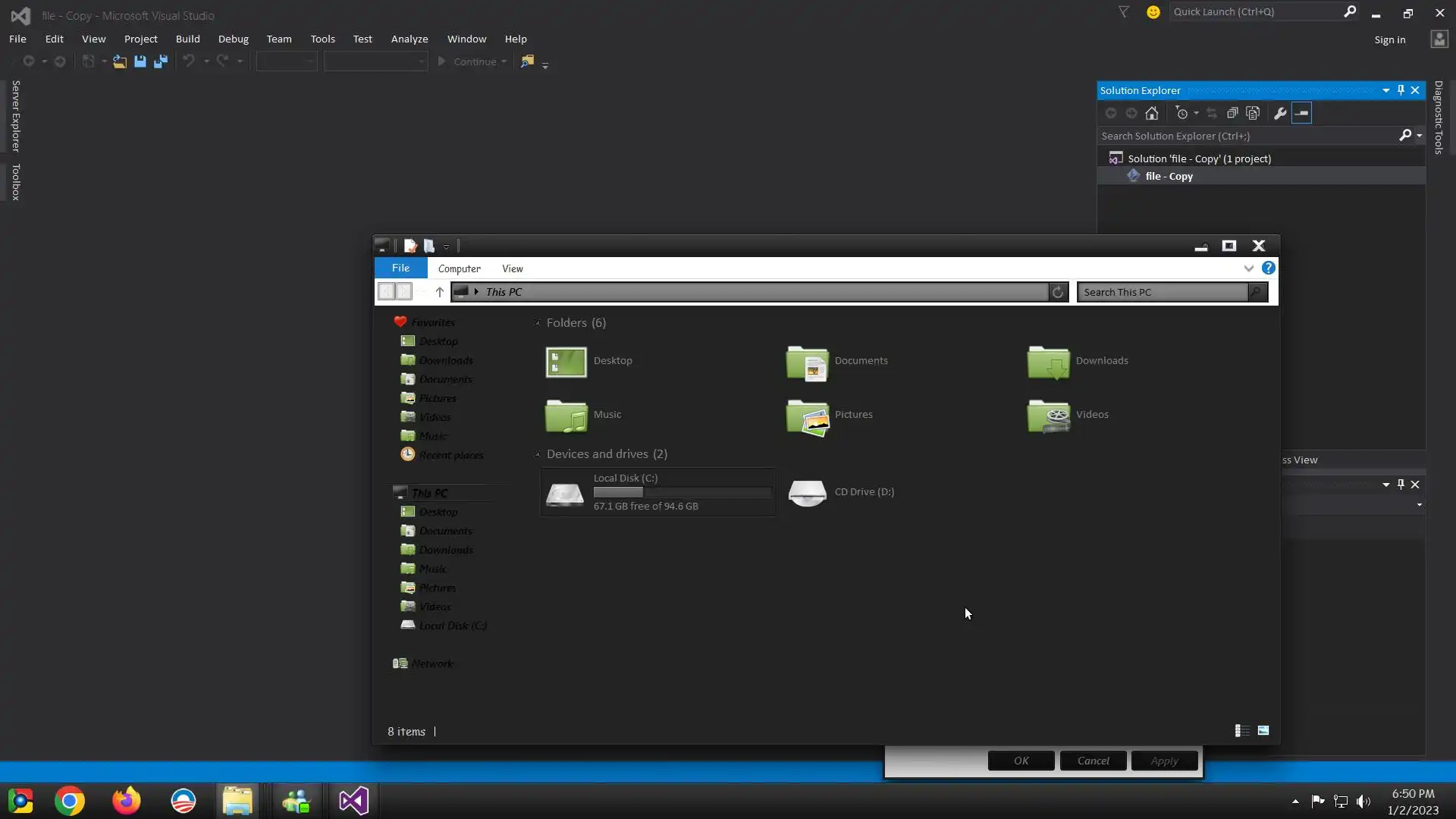
Task: Click Open File icon in toolbar
Action: (x=120, y=61)
